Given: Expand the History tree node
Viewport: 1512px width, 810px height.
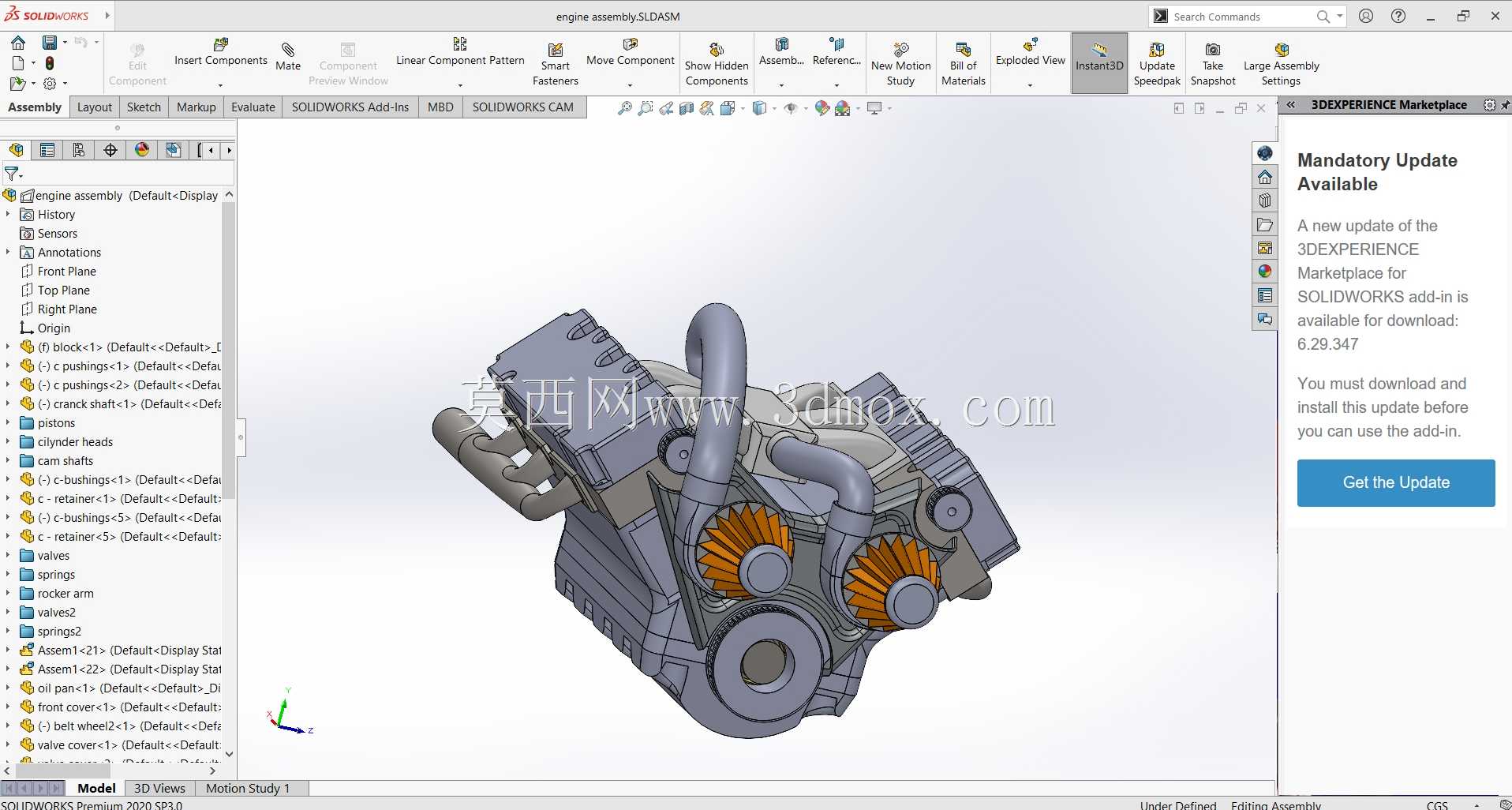Looking at the screenshot, I should 8,214.
